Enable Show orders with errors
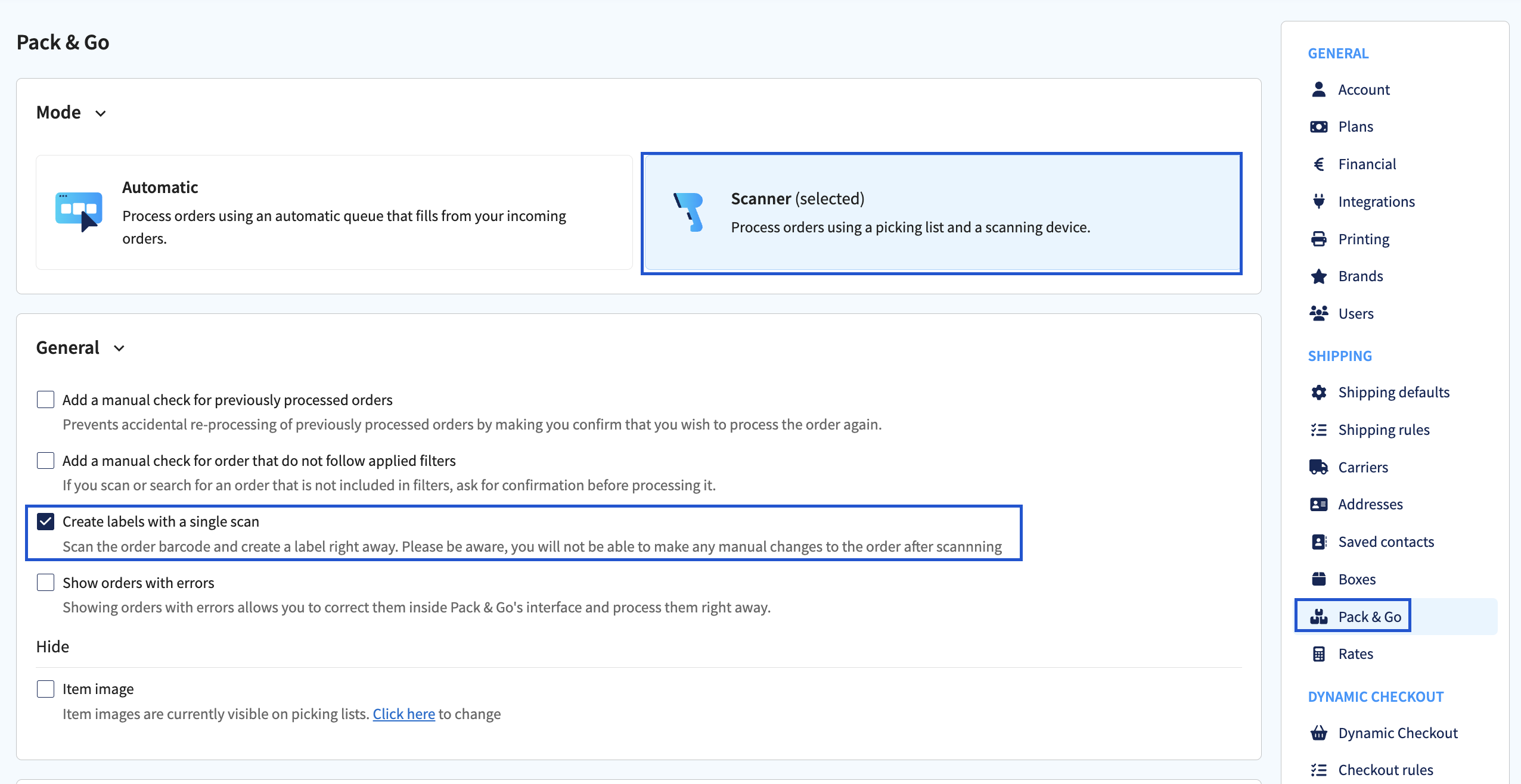 tap(45, 582)
